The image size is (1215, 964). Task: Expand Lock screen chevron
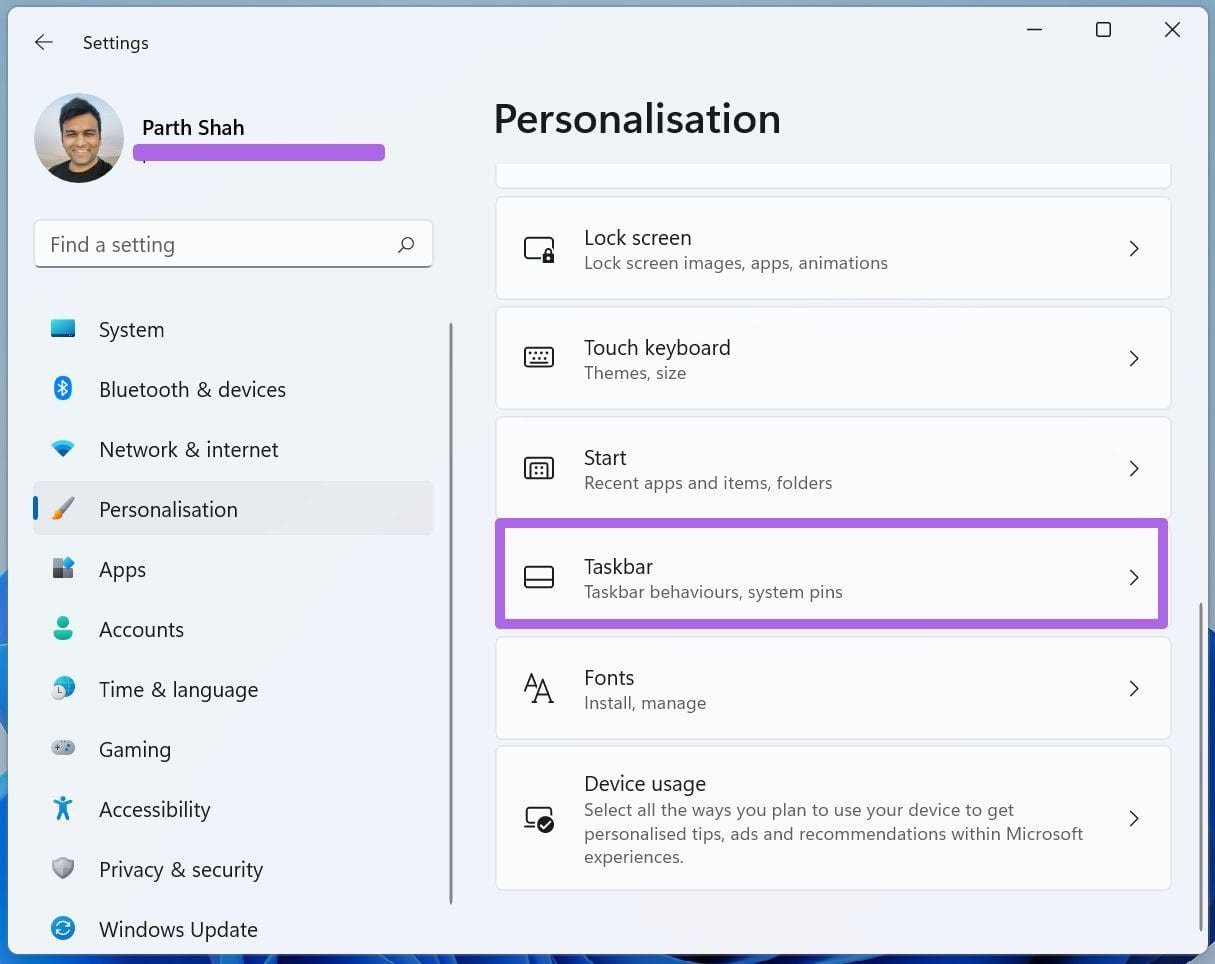click(1134, 248)
